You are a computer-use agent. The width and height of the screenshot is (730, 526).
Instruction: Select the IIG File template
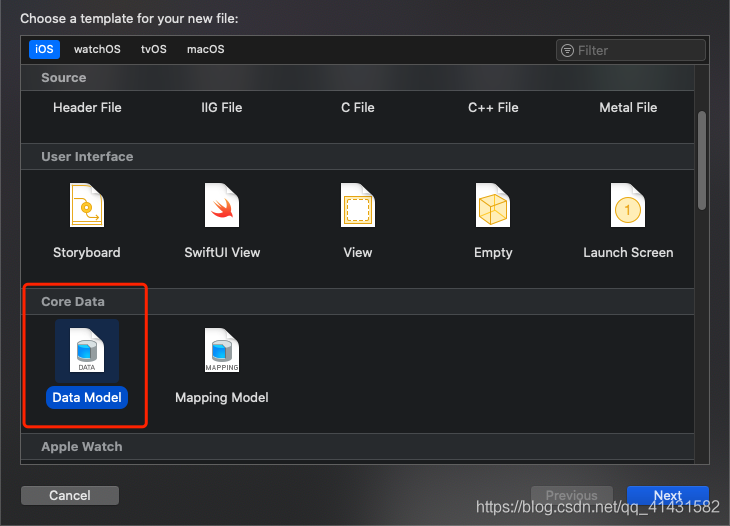click(x=222, y=108)
